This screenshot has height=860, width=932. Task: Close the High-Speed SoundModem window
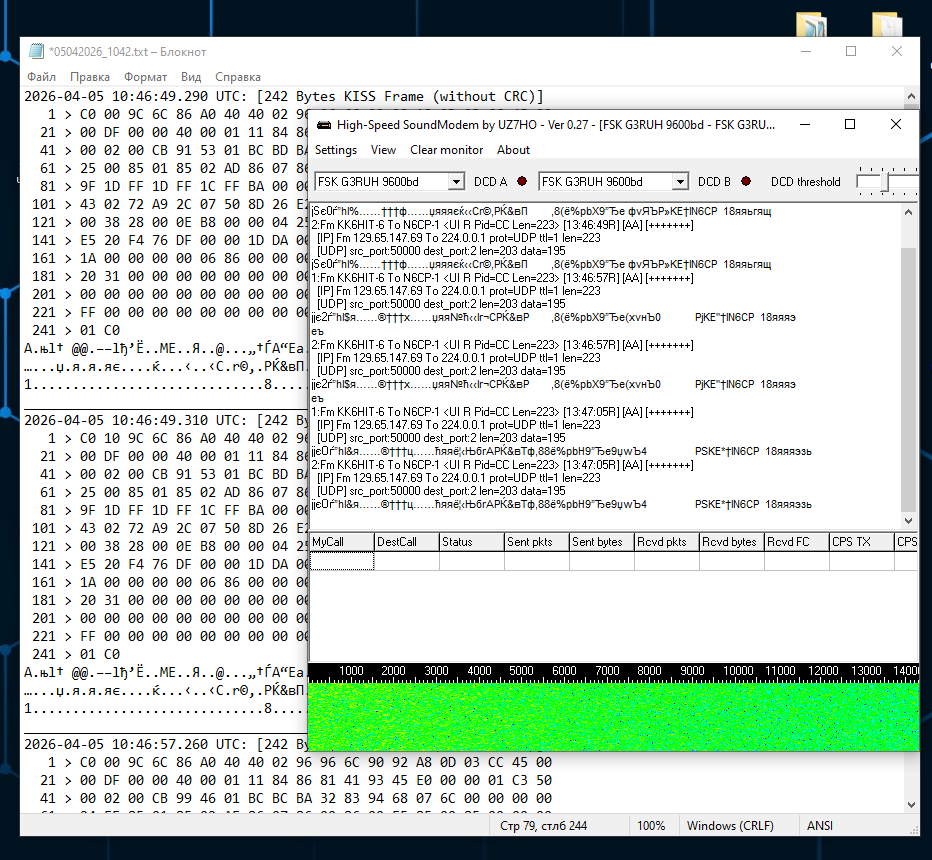click(x=896, y=125)
